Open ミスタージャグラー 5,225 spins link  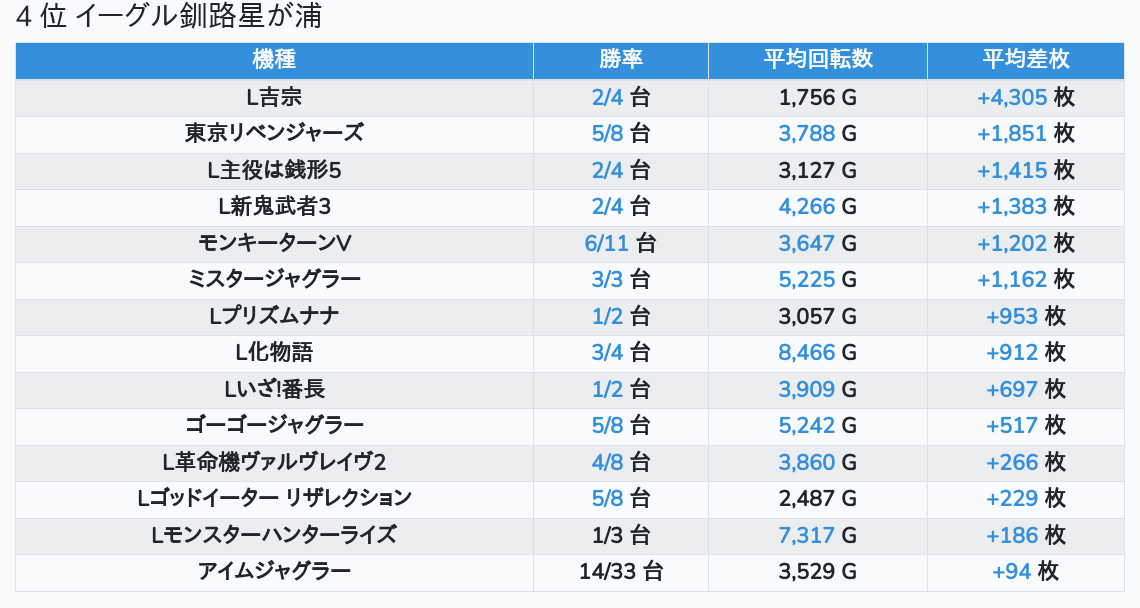pyautogui.click(x=806, y=279)
